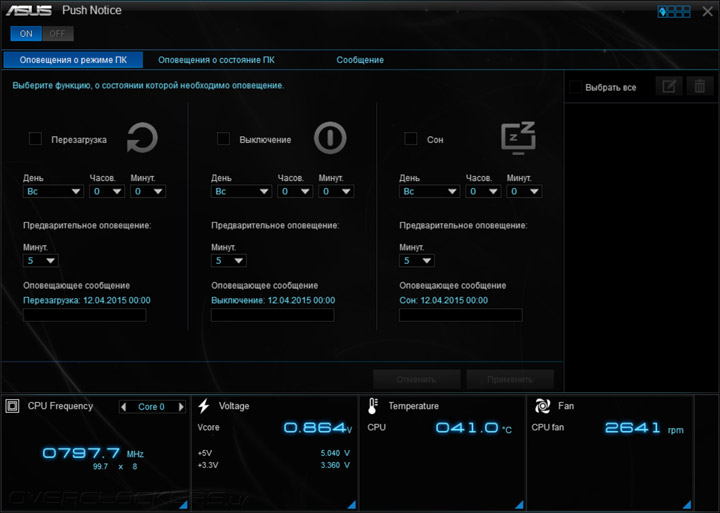Click message input field under Перезагрузка
The image size is (720, 513).
(x=84, y=315)
